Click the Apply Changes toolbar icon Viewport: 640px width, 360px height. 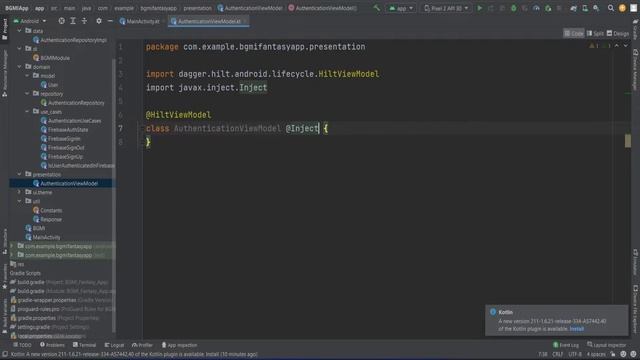click(491, 8)
